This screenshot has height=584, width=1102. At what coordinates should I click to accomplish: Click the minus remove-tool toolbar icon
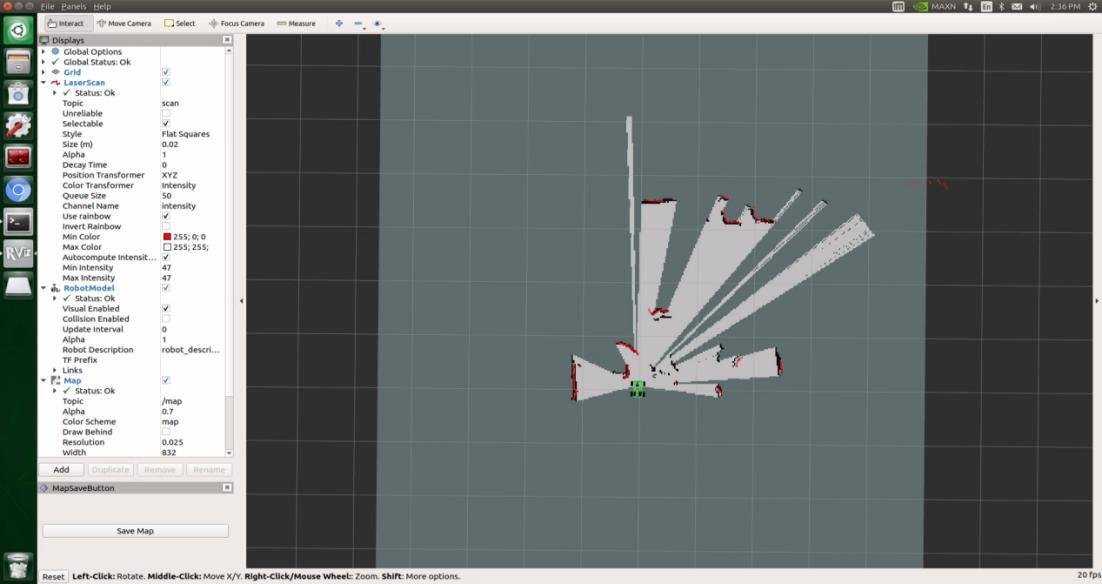pyautogui.click(x=358, y=23)
